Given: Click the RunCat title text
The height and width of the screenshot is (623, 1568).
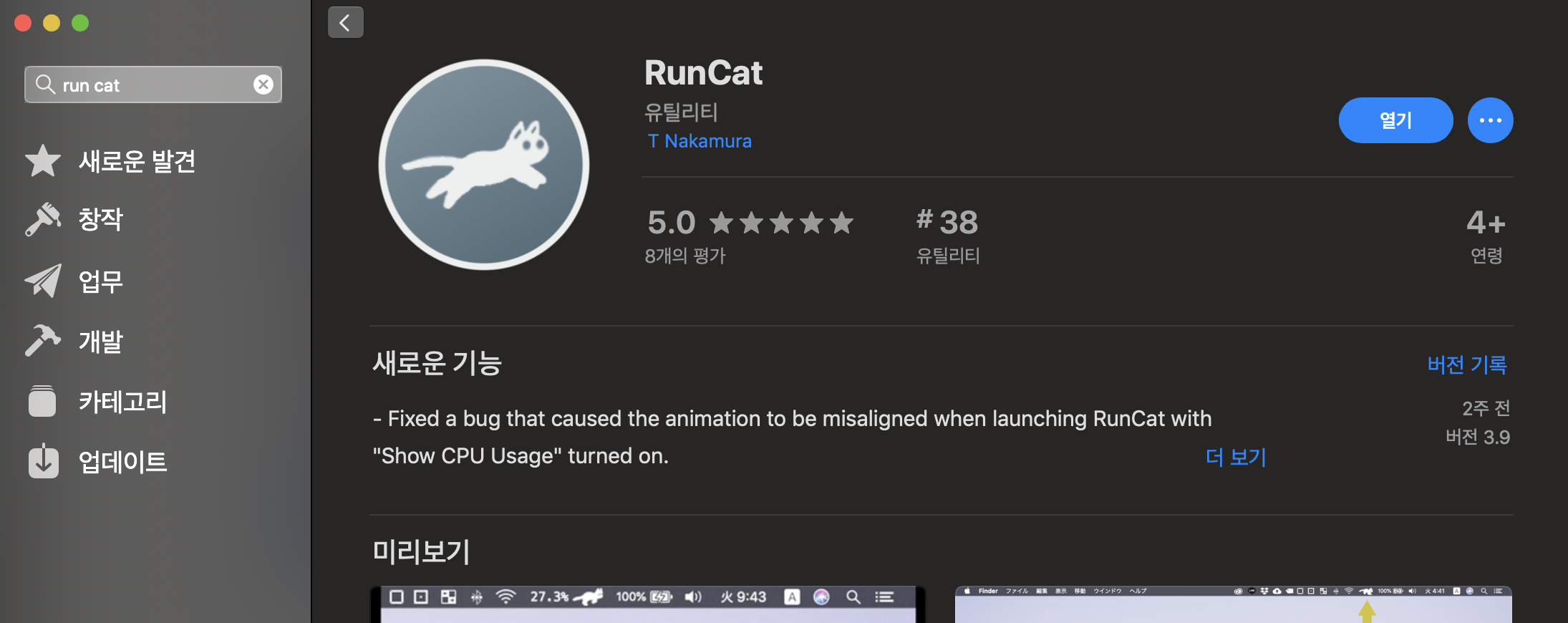Looking at the screenshot, I should pos(704,73).
